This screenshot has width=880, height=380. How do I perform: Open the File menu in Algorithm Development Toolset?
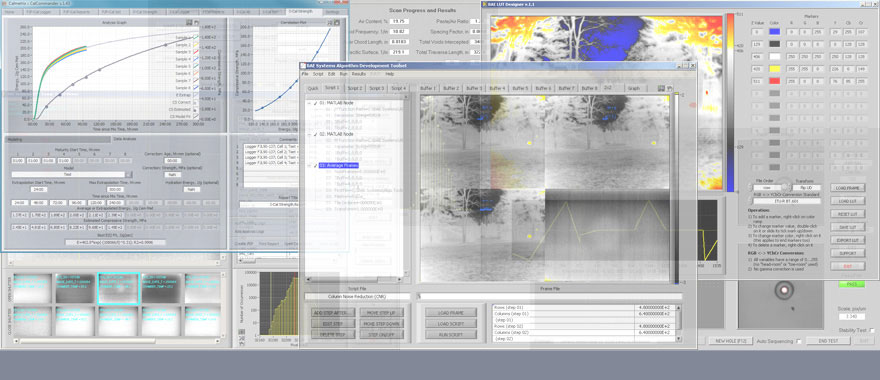[x=305, y=74]
